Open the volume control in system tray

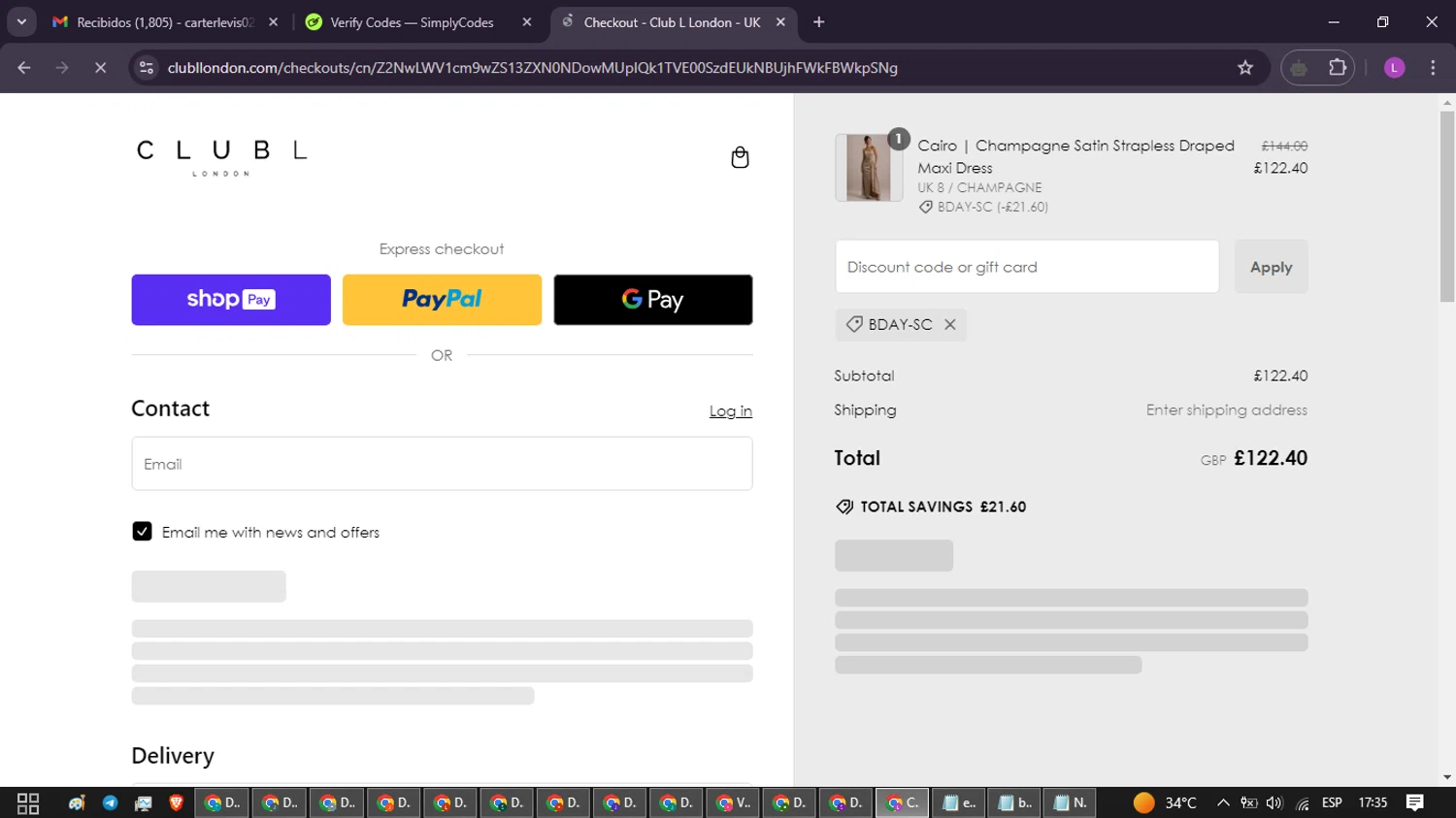pyautogui.click(x=1274, y=803)
